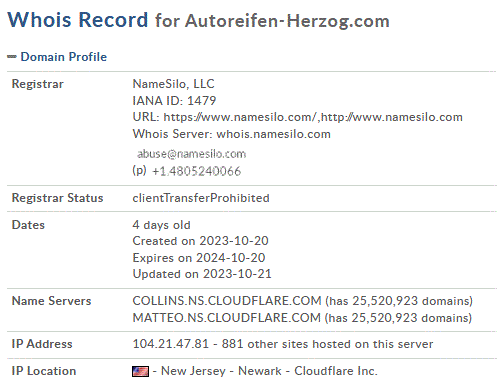498x383 pixels.
Task: Click the 'Whois Record' heading text
Action: (x=78, y=20)
